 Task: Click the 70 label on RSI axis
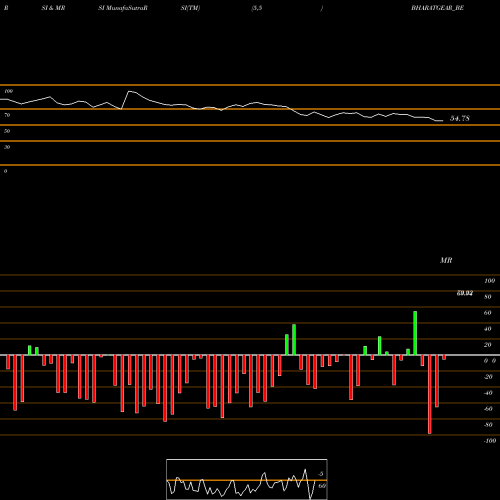(x=7, y=115)
